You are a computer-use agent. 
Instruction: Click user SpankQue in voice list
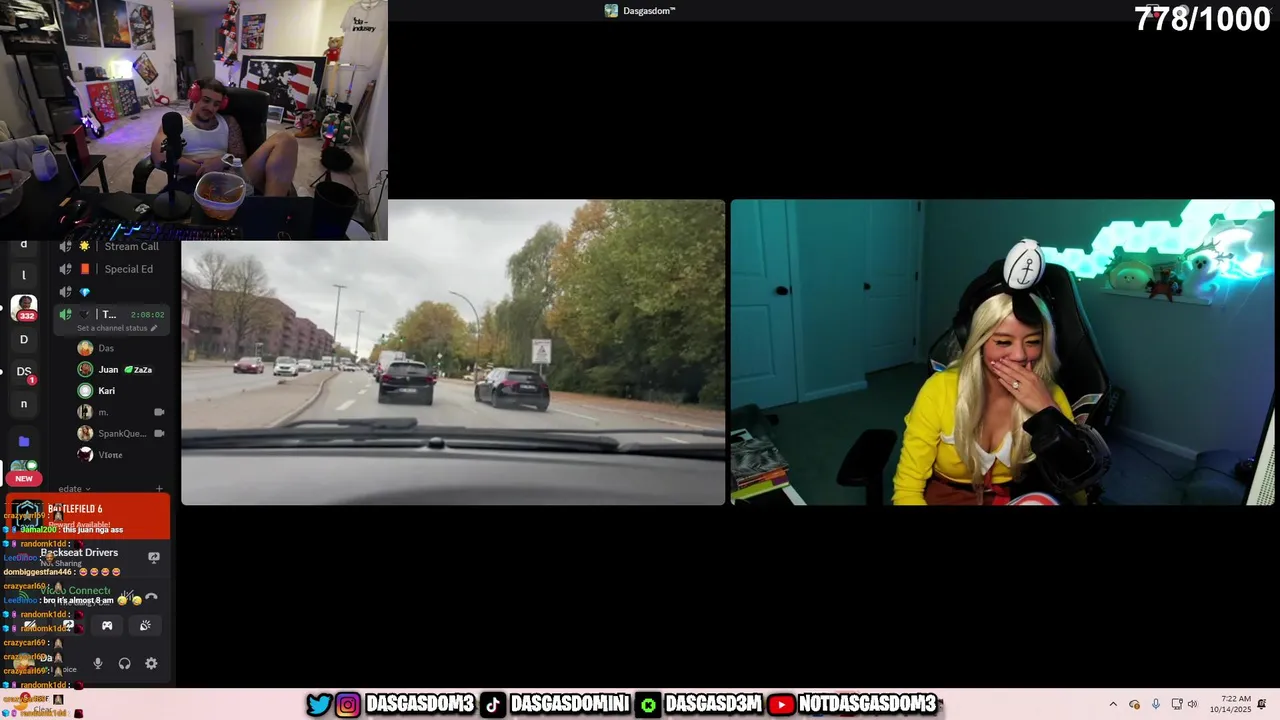click(x=122, y=433)
